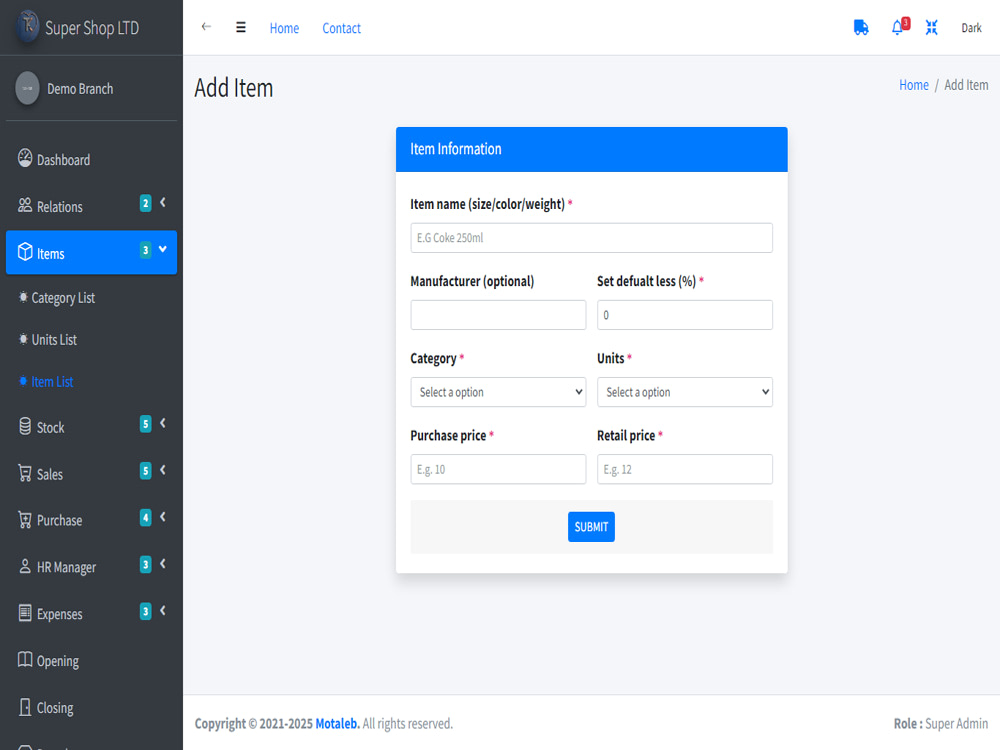Click the Manufacturer input field

(498, 315)
